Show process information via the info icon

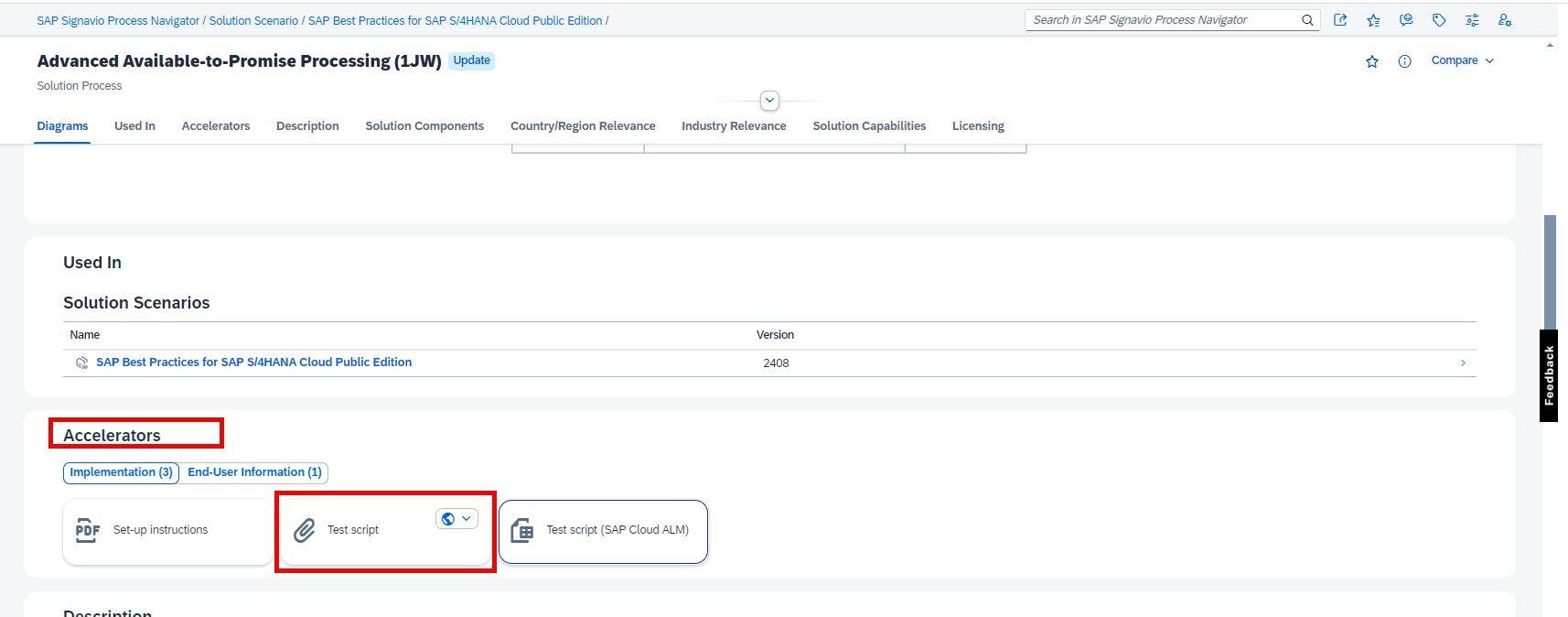pyautogui.click(x=1405, y=61)
